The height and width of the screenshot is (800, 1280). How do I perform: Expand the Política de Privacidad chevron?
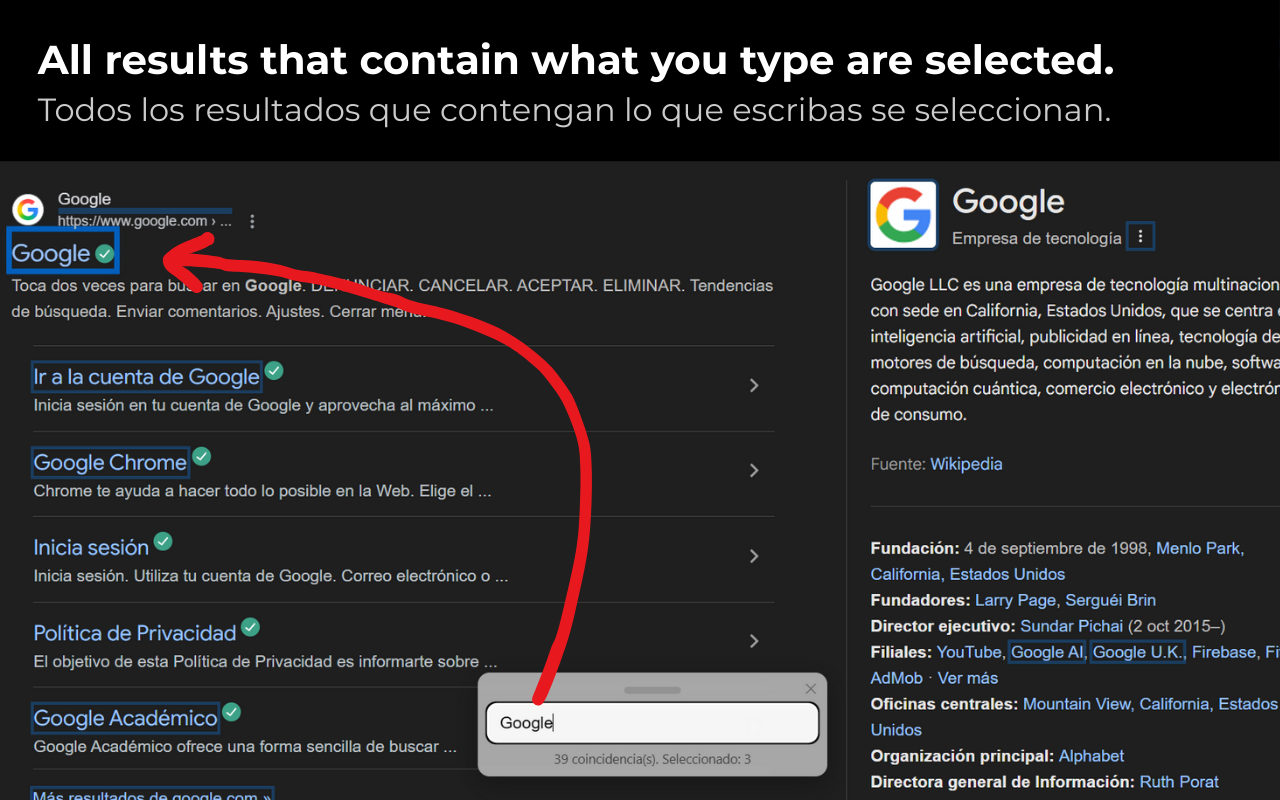click(x=754, y=641)
